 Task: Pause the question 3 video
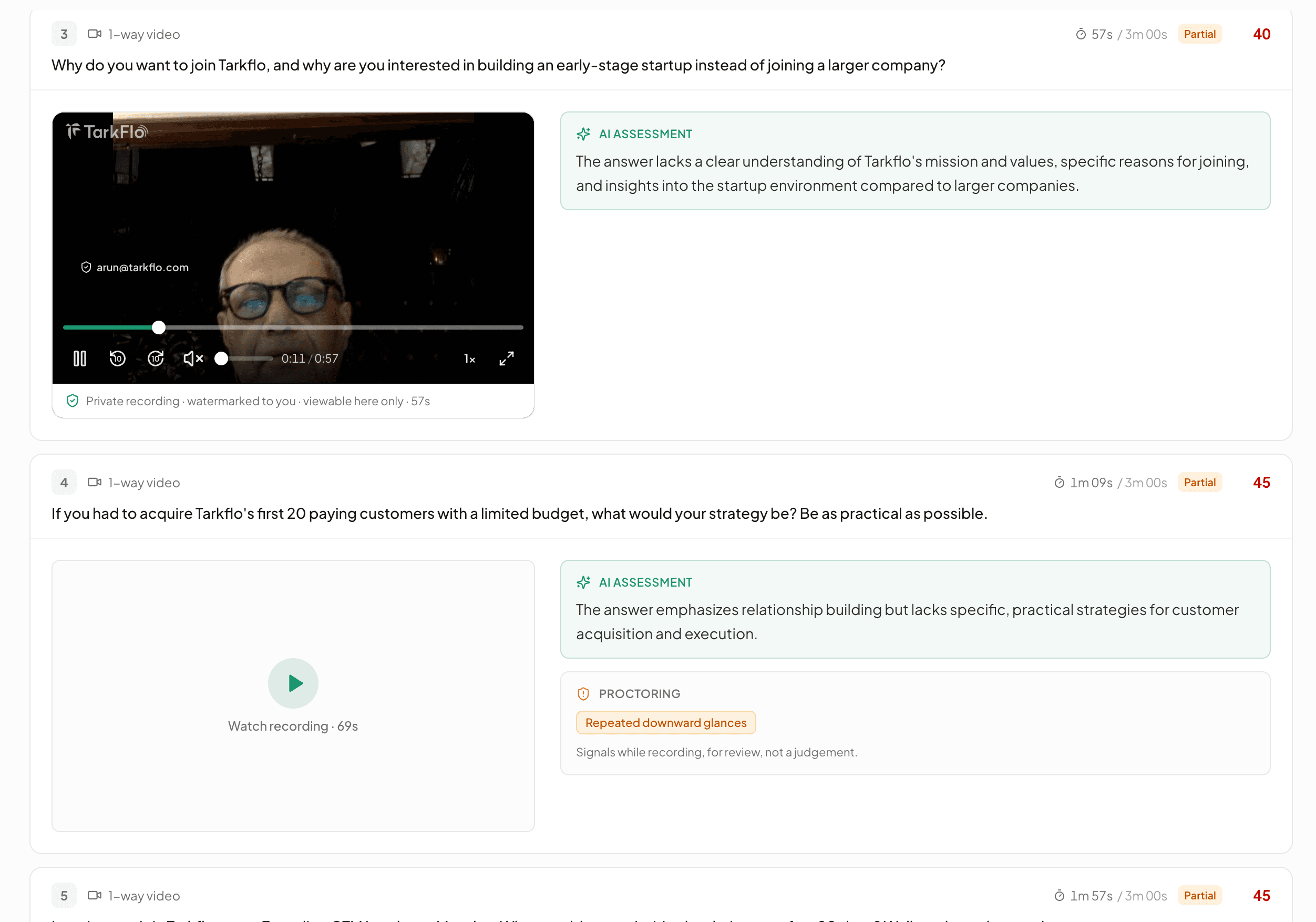[x=80, y=358]
